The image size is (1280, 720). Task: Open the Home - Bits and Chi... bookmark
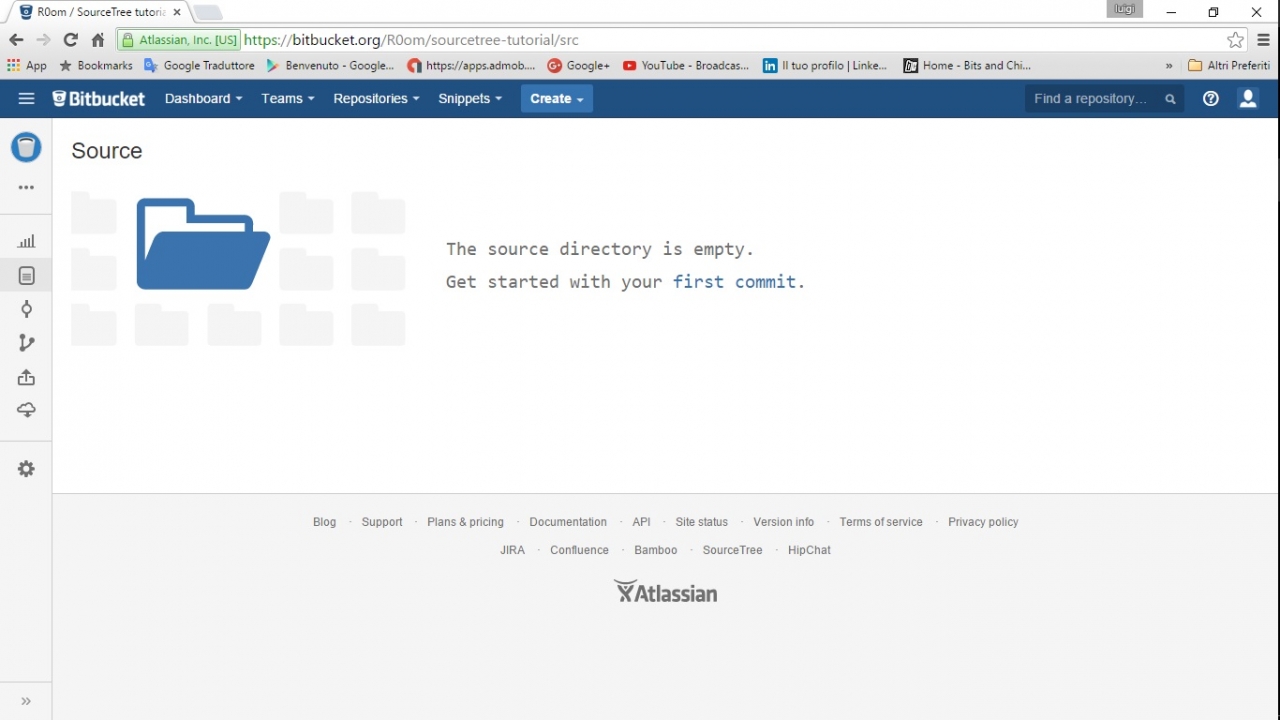click(x=967, y=65)
